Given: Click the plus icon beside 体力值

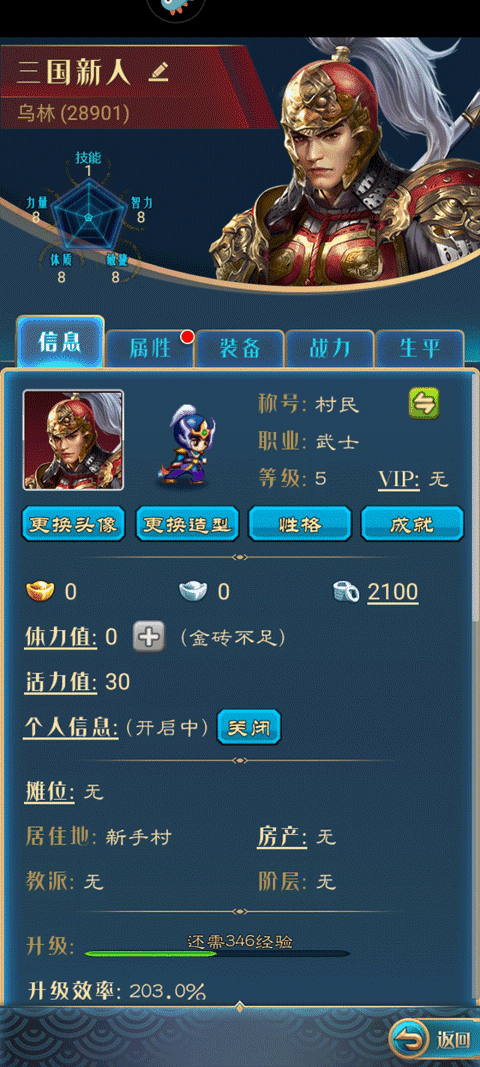Looking at the screenshot, I should (149, 637).
